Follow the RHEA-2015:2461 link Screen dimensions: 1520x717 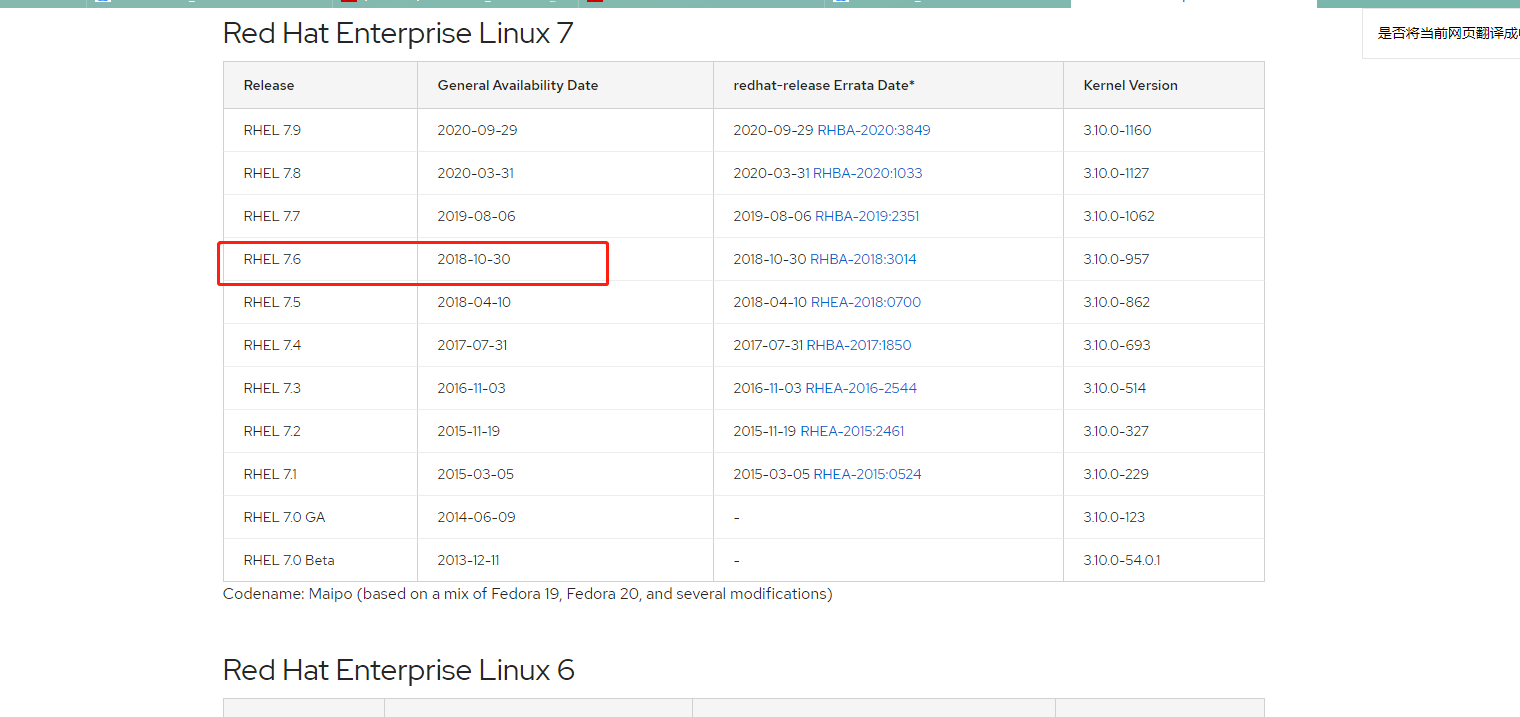pyautogui.click(x=852, y=431)
